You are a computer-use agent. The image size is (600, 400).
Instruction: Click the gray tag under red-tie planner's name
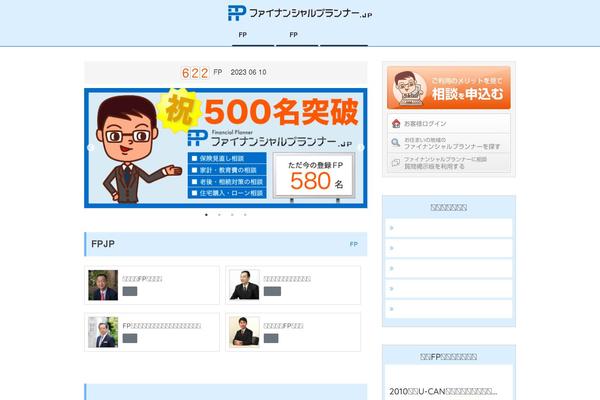(130, 291)
